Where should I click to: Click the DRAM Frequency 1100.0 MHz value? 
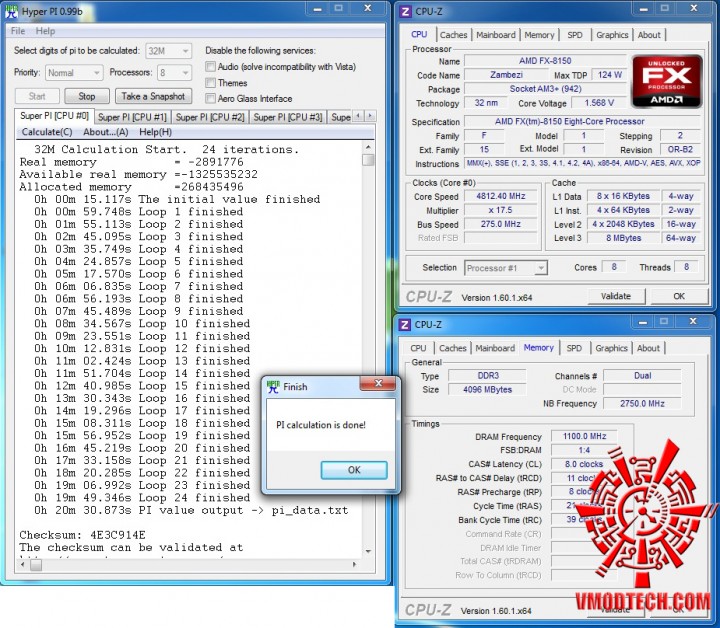pos(584,436)
